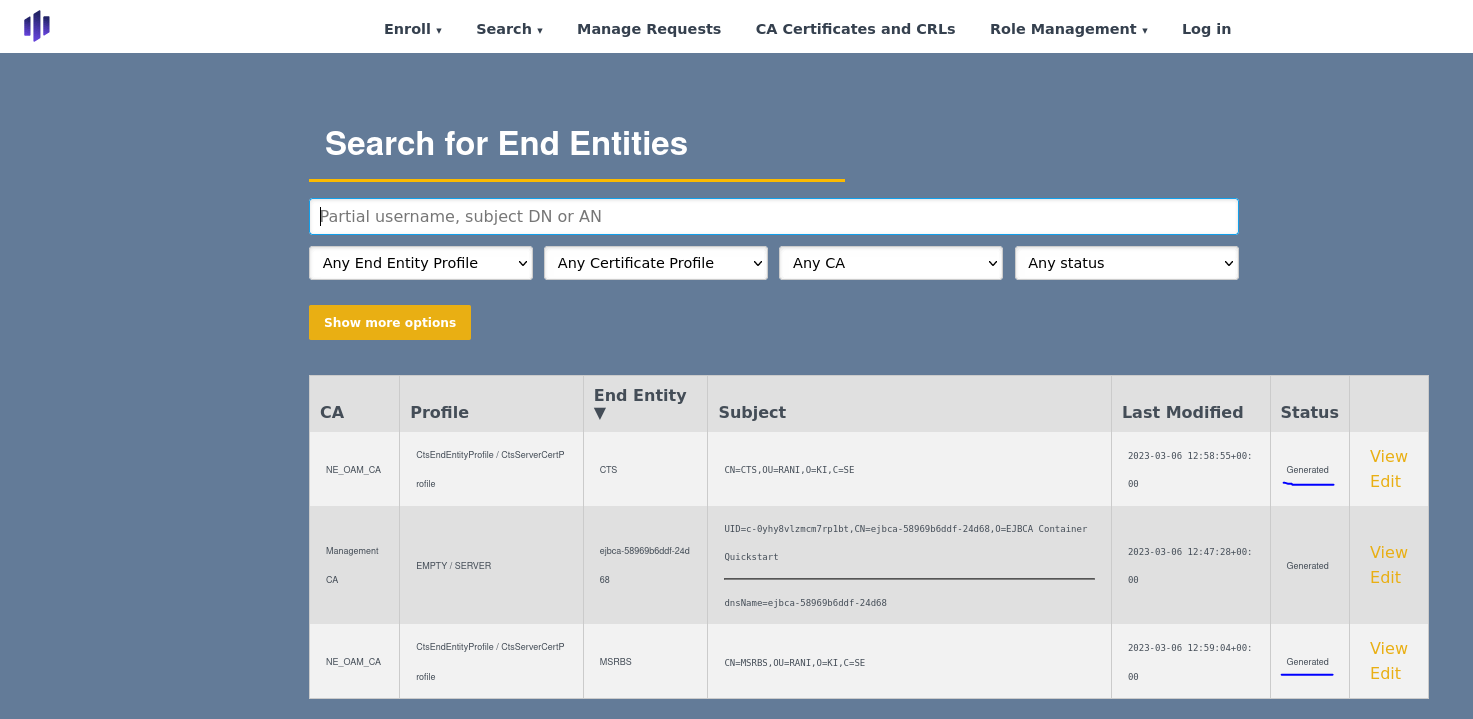The width and height of the screenshot is (1473, 719).
Task: Edit the MSRBS end entity
Action: (1385, 673)
